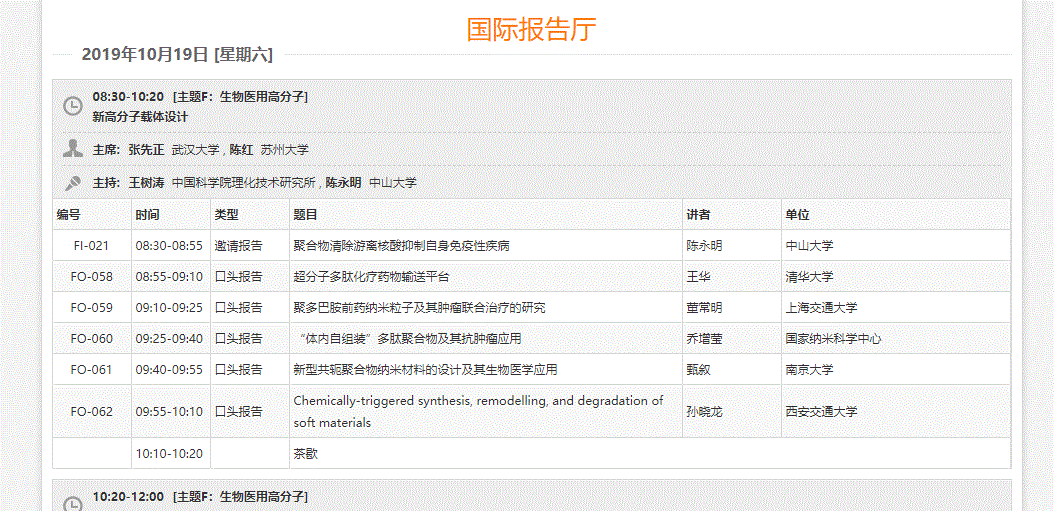Click the 题目 column header
The image size is (1054, 511).
[x=305, y=215]
